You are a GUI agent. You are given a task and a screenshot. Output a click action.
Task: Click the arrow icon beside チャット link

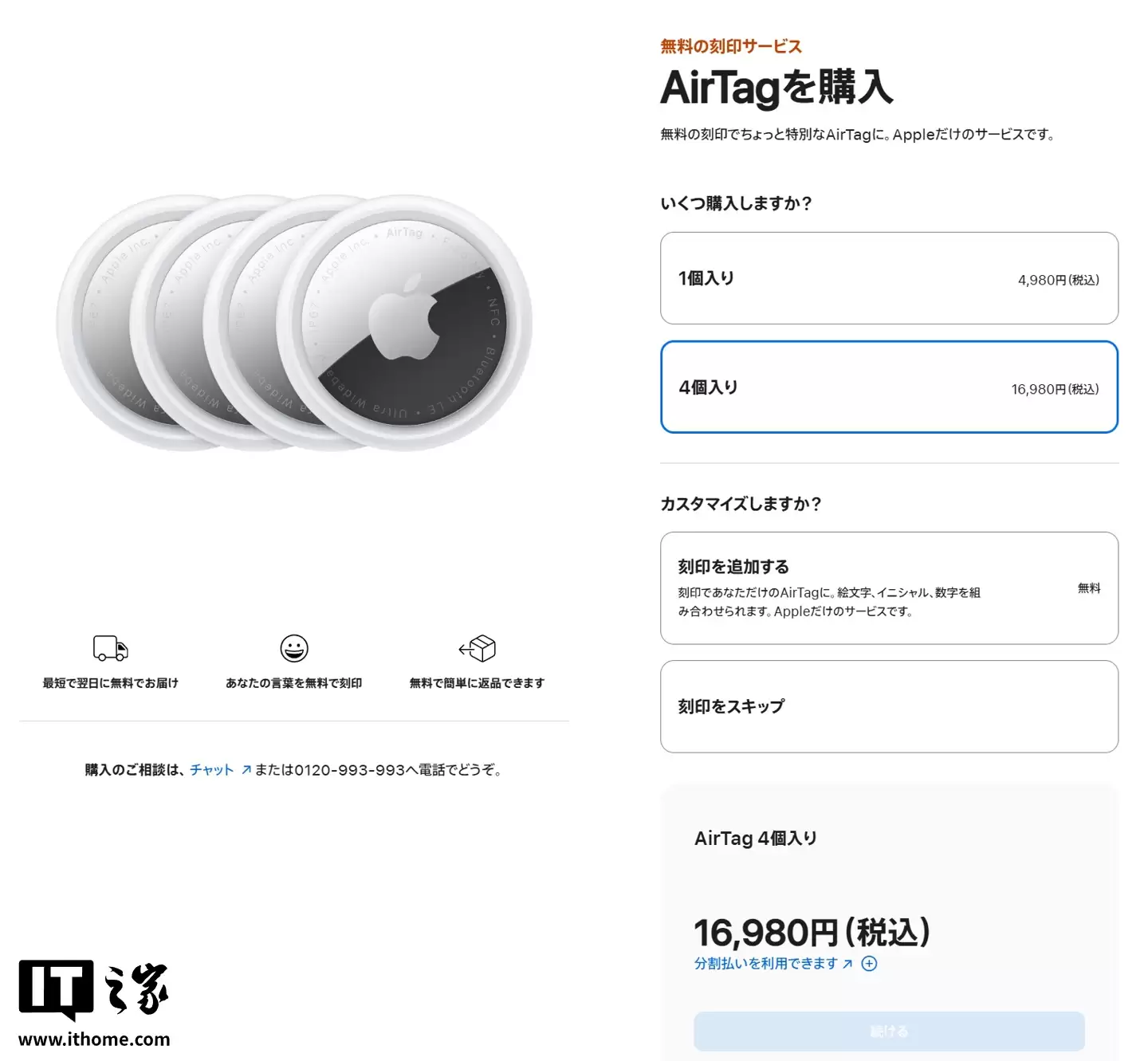pos(245,768)
